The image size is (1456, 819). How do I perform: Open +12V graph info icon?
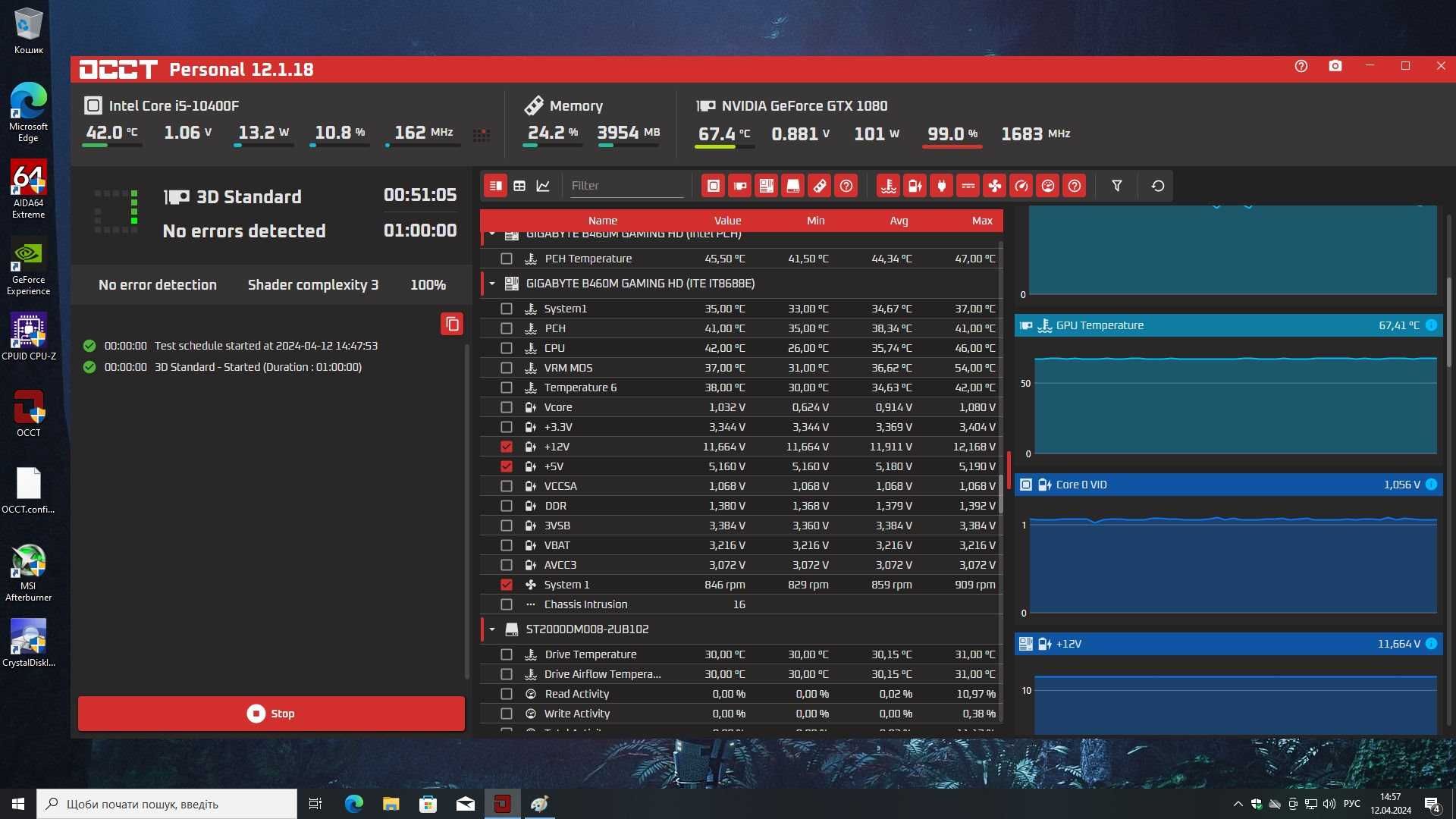1431,644
